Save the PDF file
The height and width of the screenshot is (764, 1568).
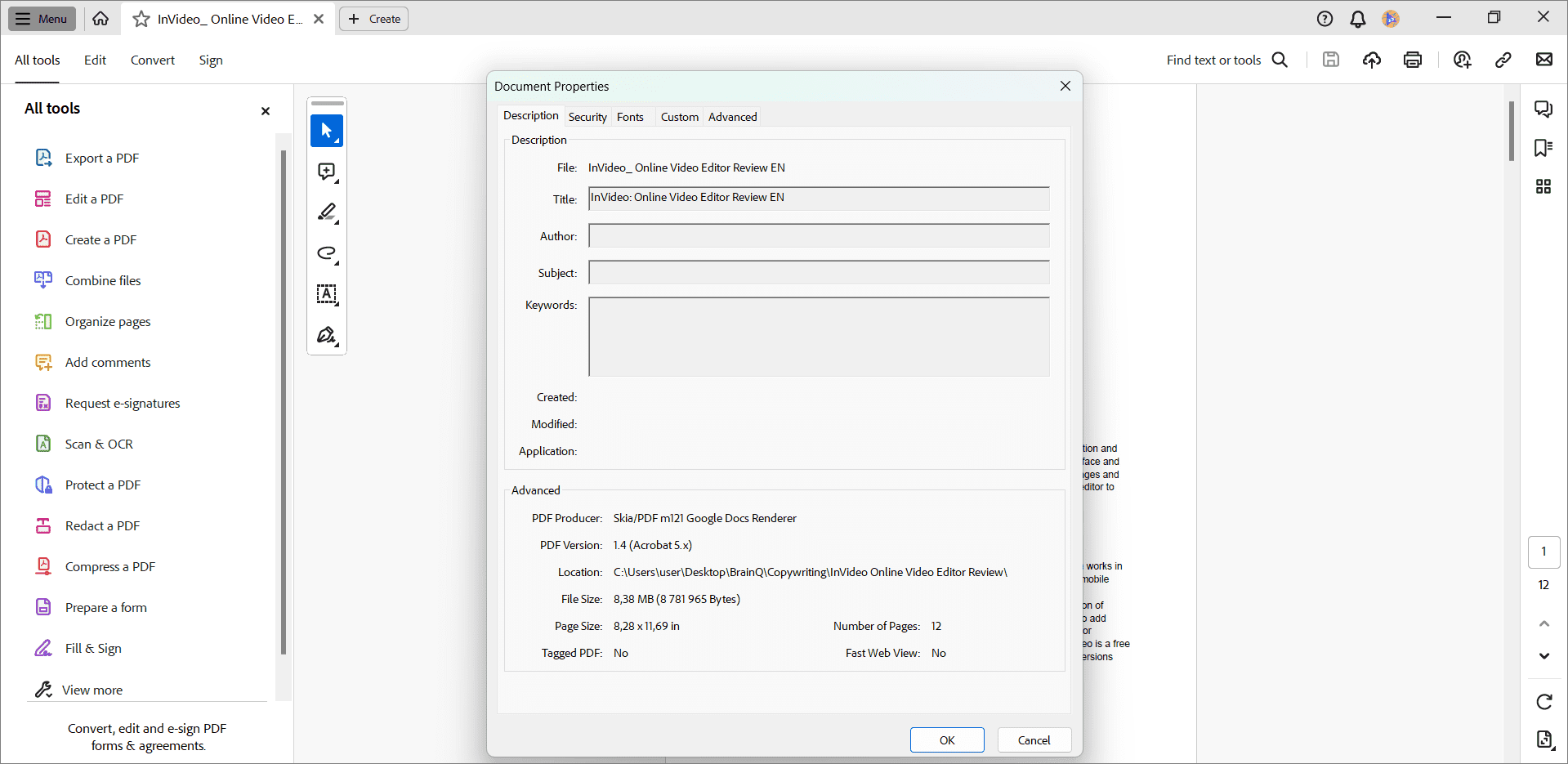1330,59
